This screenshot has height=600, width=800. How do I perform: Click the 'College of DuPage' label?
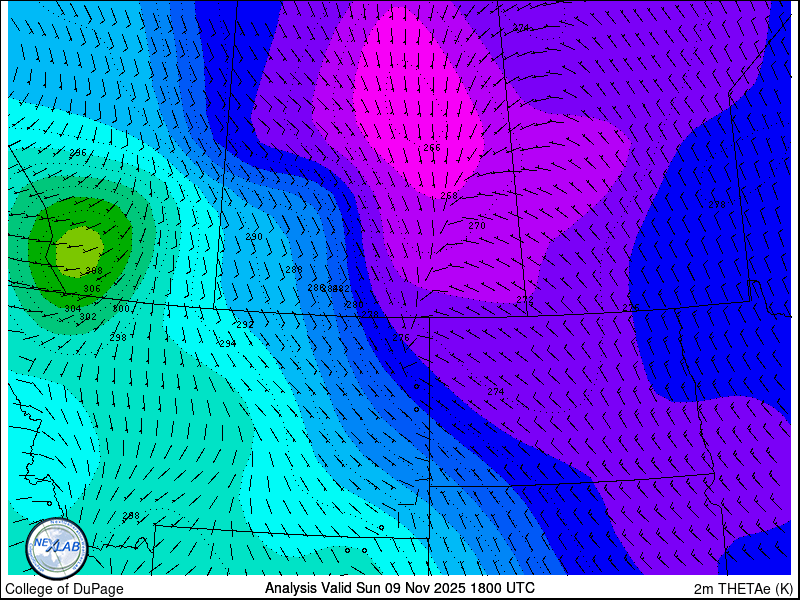[64, 589]
